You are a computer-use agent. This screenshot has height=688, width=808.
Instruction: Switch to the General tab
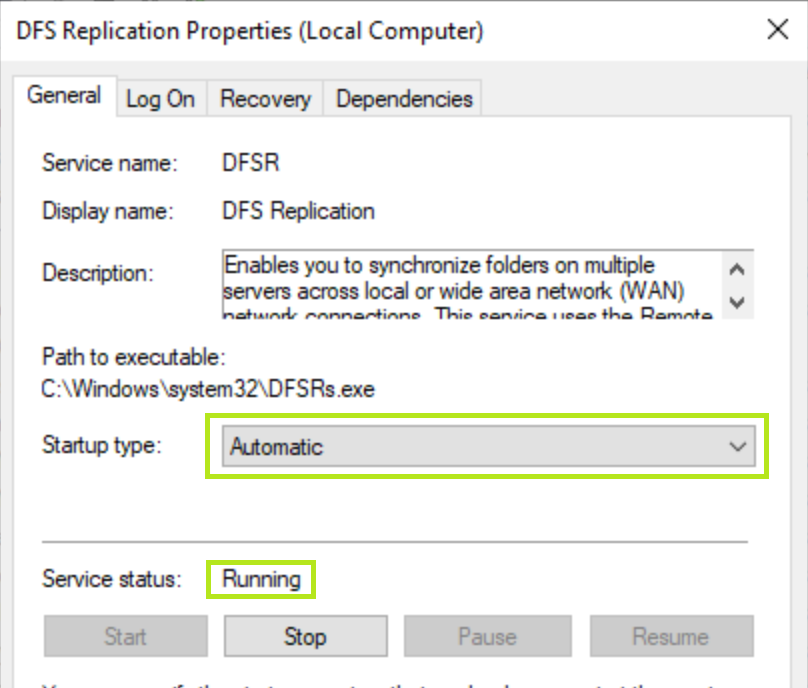point(64,96)
